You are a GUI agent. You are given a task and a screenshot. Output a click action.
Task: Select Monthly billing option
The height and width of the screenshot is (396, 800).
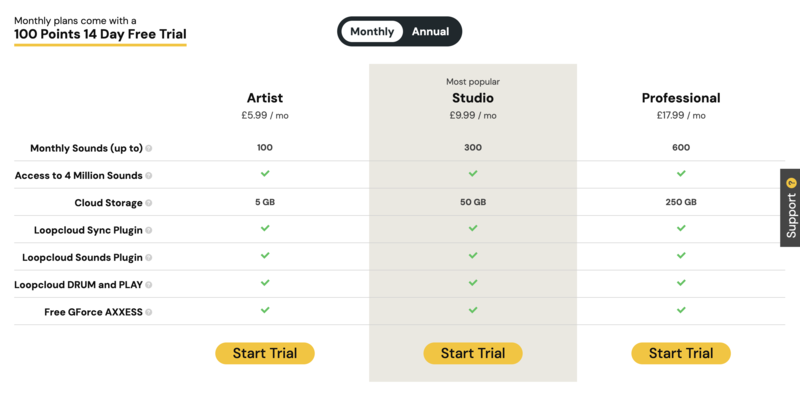[x=372, y=32]
